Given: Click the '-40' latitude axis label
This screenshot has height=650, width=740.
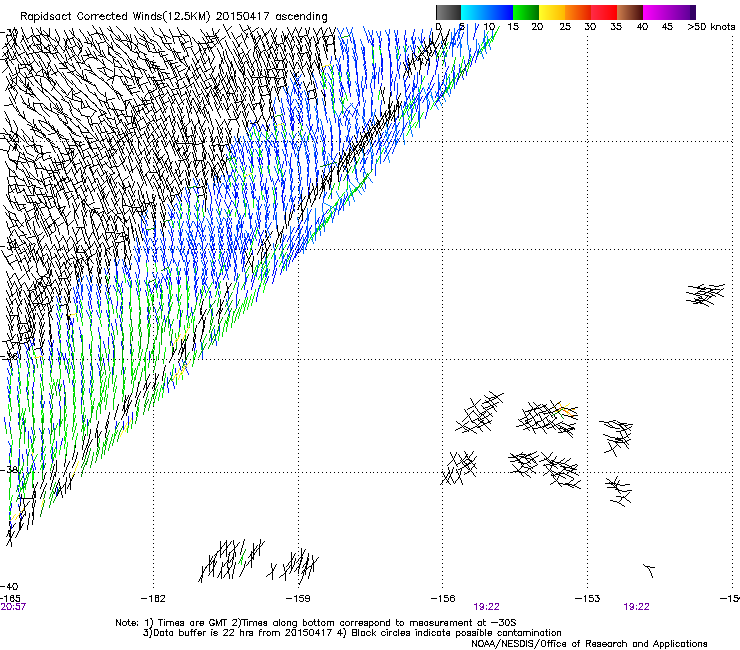Looking at the screenshot, I should tap(9, 587).
